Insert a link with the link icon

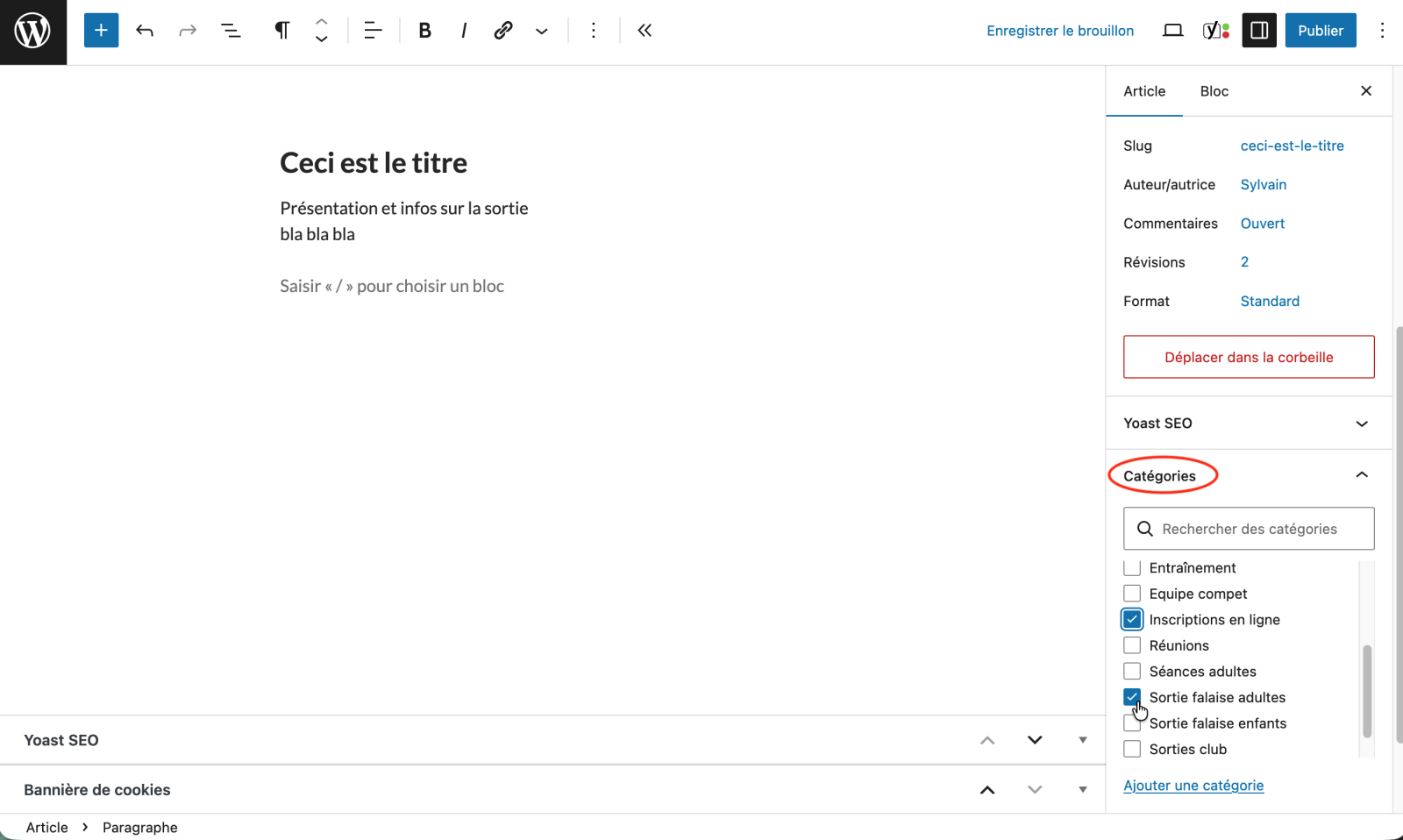pyautogui.click(x=502, y=31)
